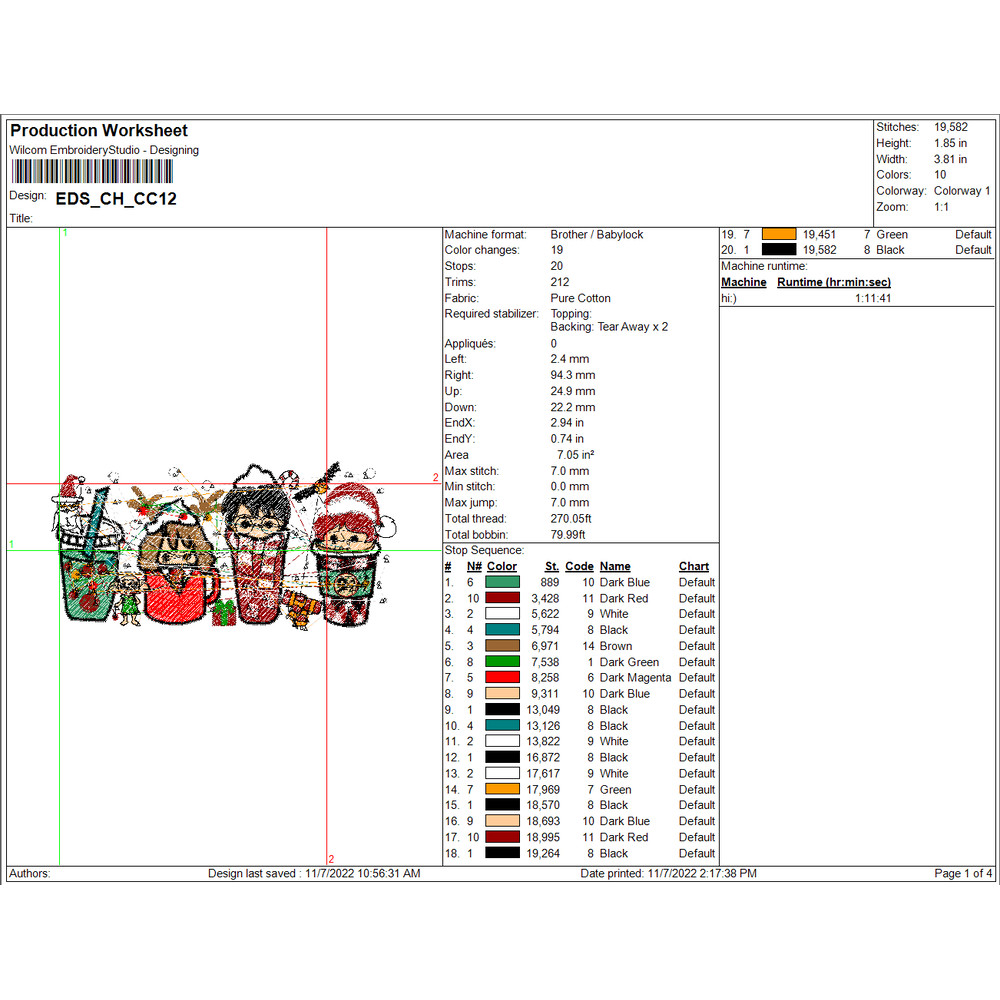Click the orange swatch in stop 19
The width and height of the screenshot is (1000, 1000).
tap(779, 235)
